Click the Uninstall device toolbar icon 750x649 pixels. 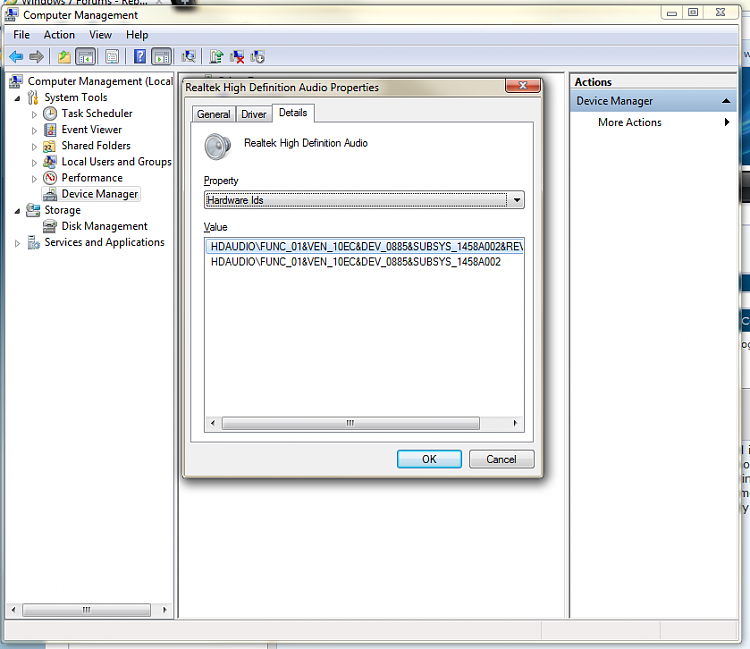237,57
